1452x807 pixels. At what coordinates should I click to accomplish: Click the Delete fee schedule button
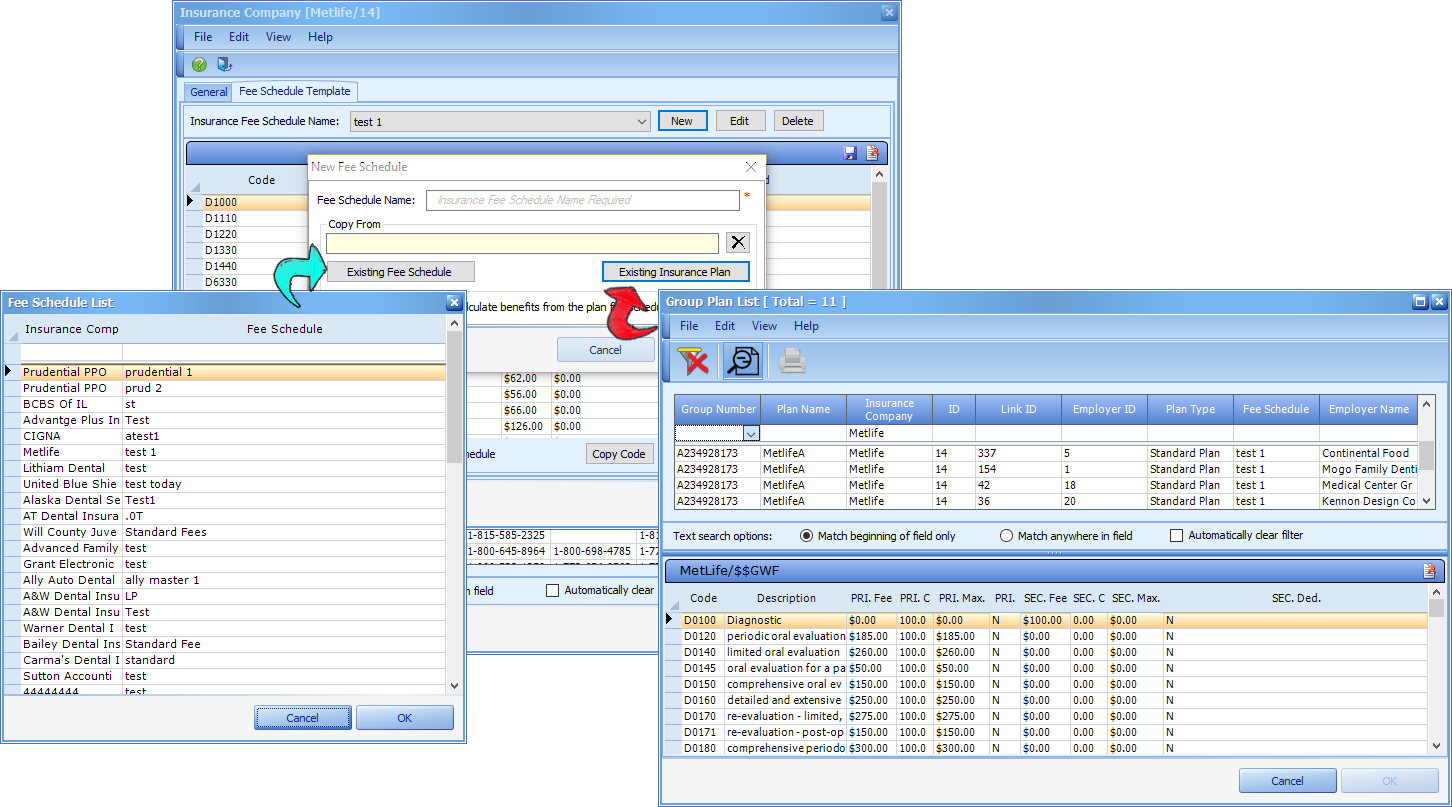click(x=797, y=121)
